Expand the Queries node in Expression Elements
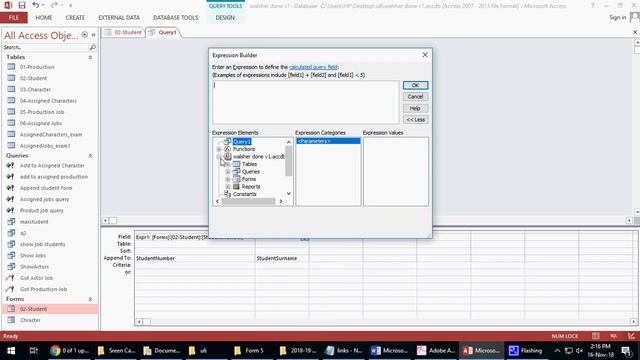The image size is (640, 360). point(228,172)
